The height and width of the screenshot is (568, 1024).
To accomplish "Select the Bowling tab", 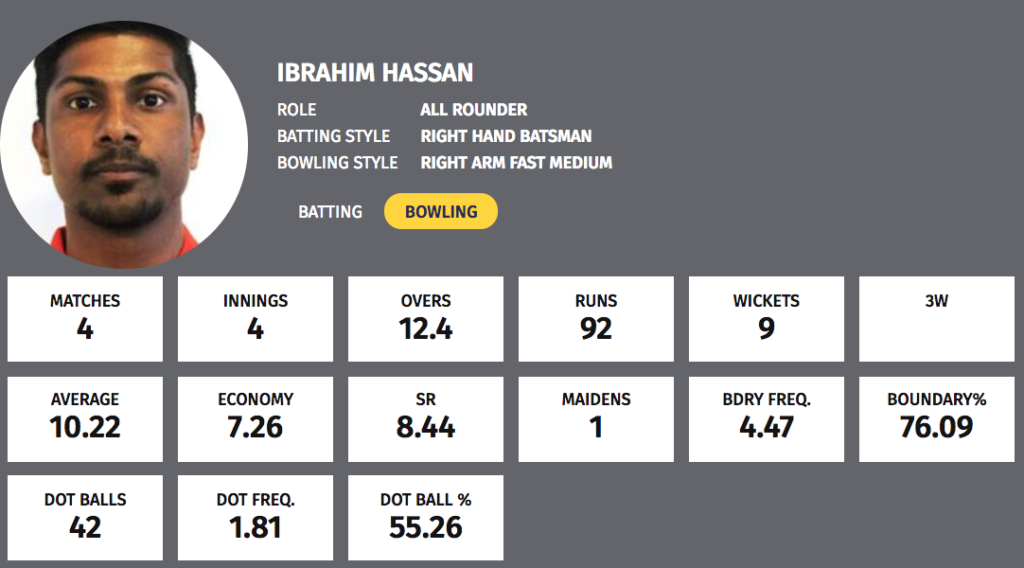I will tap(441, 211).
